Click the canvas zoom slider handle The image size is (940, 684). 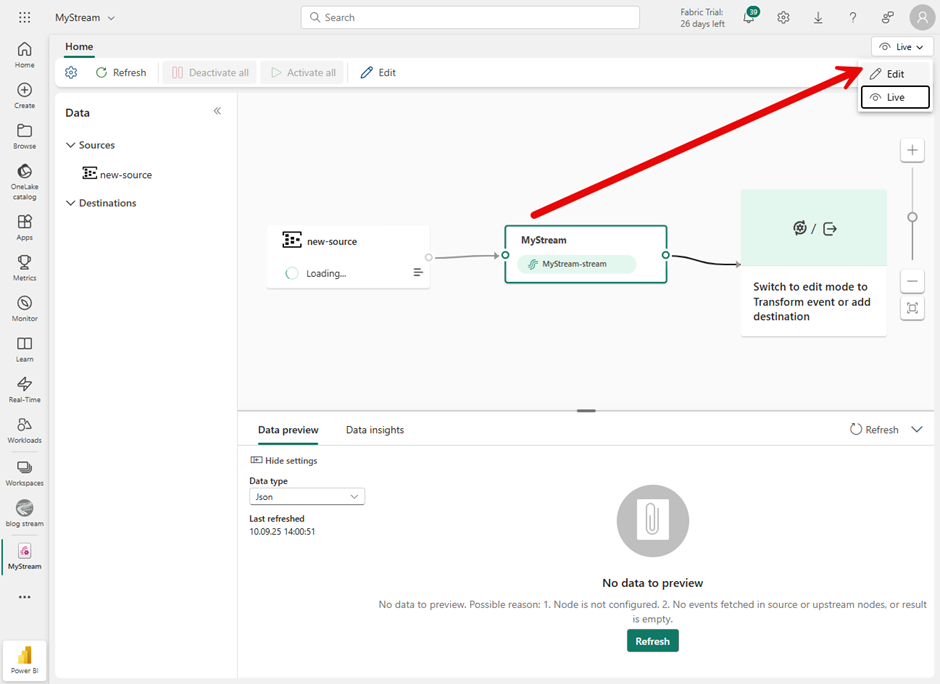point(912,217)
